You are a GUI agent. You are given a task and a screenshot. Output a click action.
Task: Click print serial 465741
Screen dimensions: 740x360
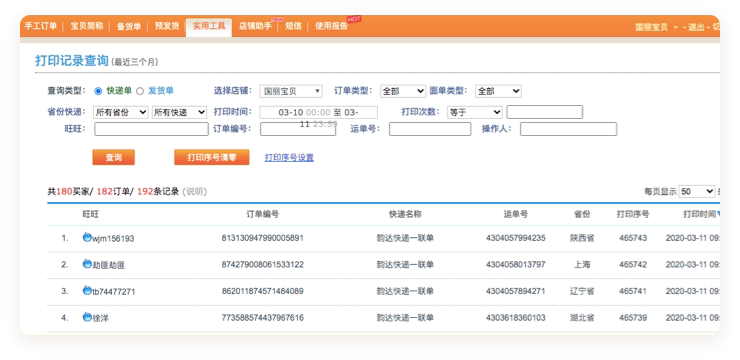coord(633,291)
